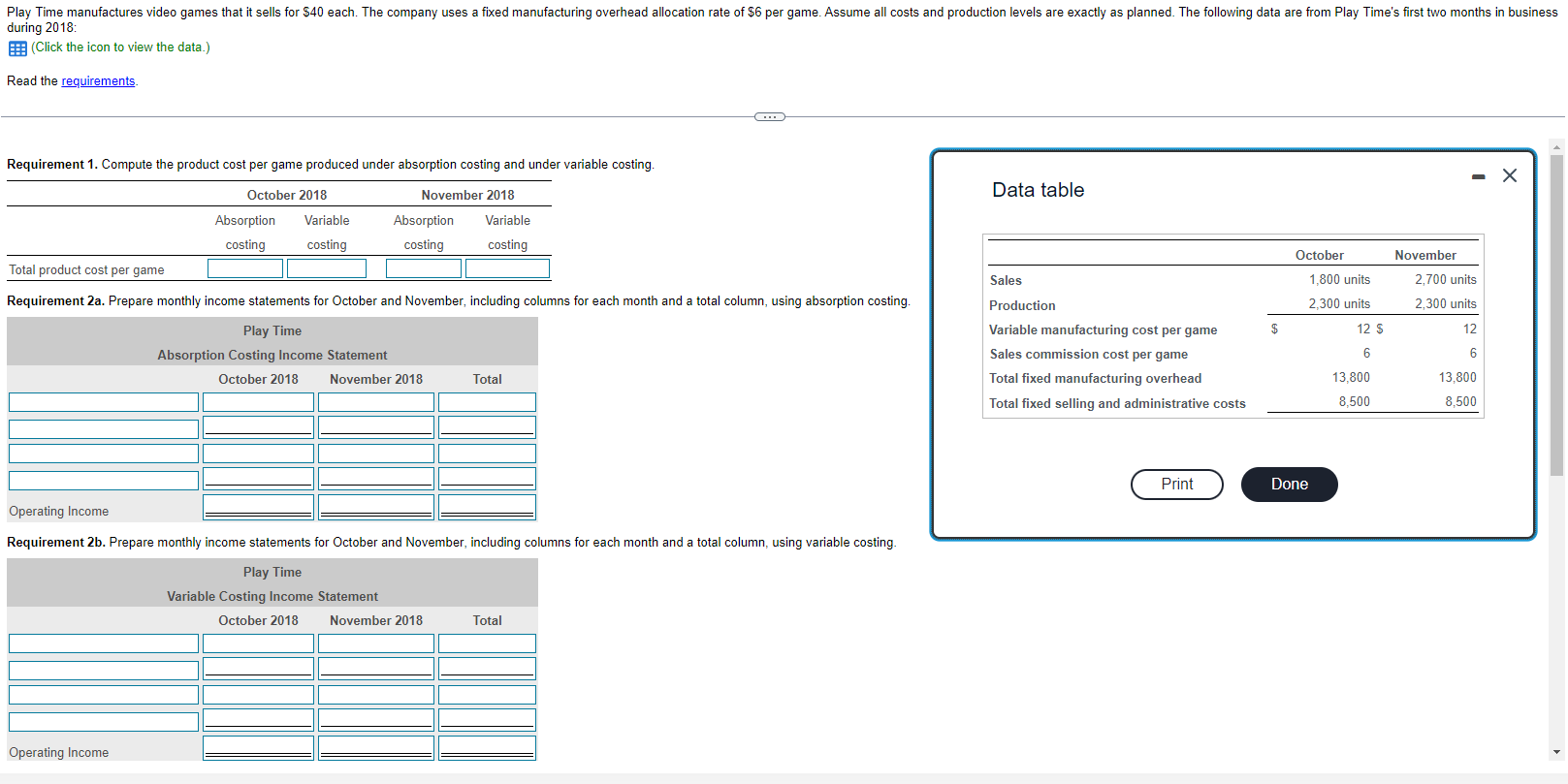Click the '1,800 units' October sales value
This screenshot has width=1568, height=784.
click(x=1339, y=280)
